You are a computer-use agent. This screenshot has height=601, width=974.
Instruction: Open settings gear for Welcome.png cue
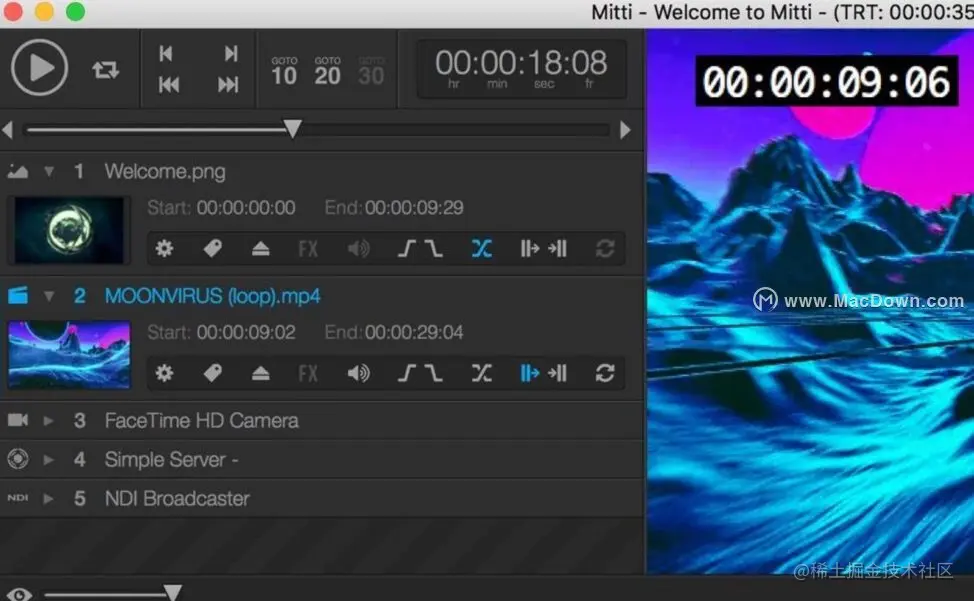[165, 249]
